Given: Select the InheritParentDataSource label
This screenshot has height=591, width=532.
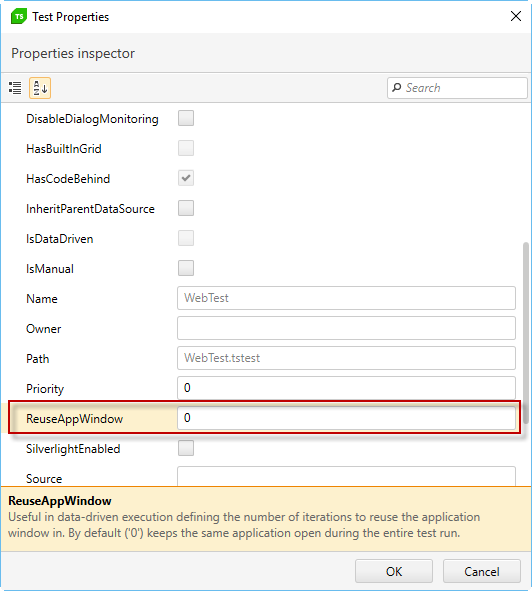Looking at the screenshot, I should pyautogui.click(x=90, y=209).
